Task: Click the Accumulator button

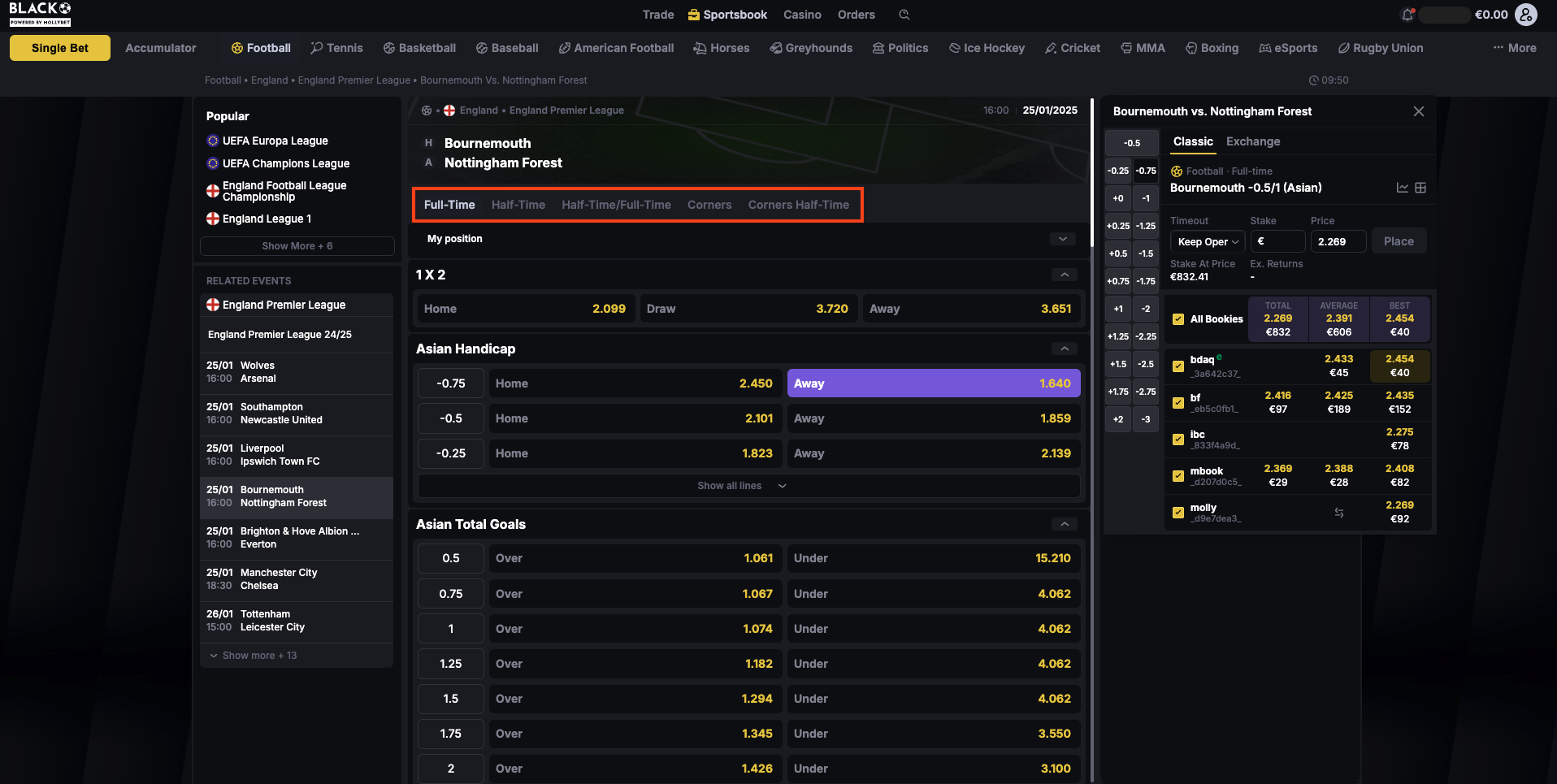Action: tap(161, 48)
